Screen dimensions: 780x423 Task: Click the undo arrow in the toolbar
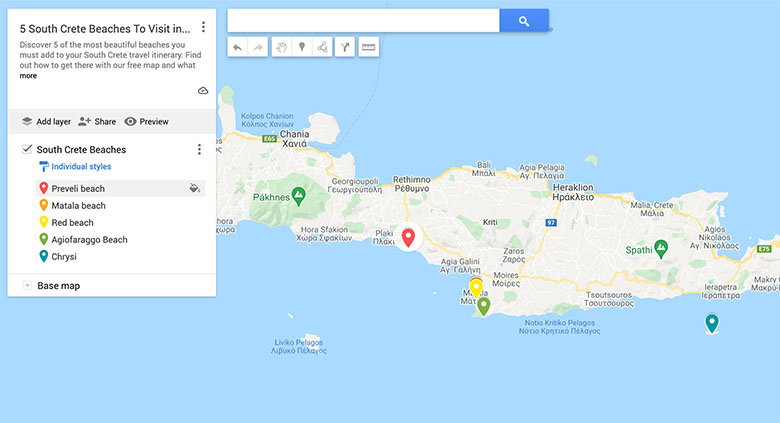(237, 47)
